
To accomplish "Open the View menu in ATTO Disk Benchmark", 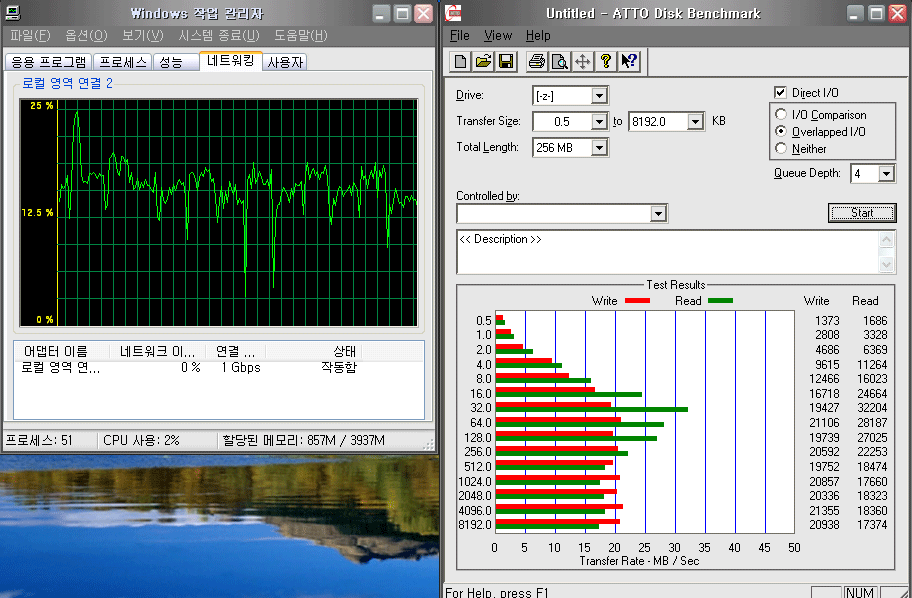I will [x=498, y=35].
